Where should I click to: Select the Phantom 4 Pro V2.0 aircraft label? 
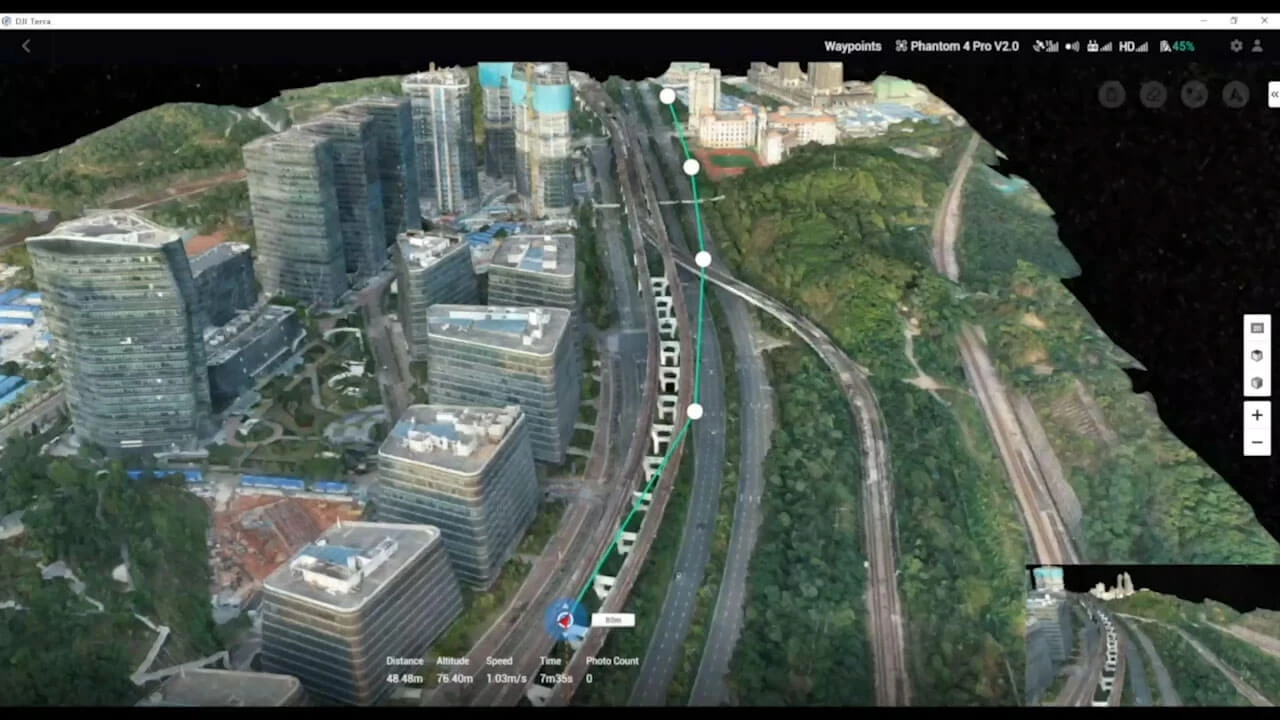point(957,46)
